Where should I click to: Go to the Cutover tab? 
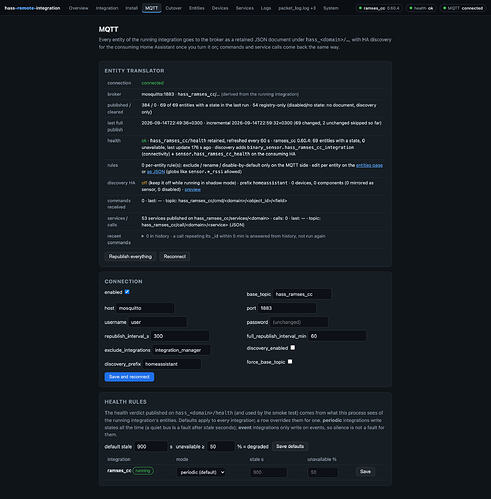[173, 8]
